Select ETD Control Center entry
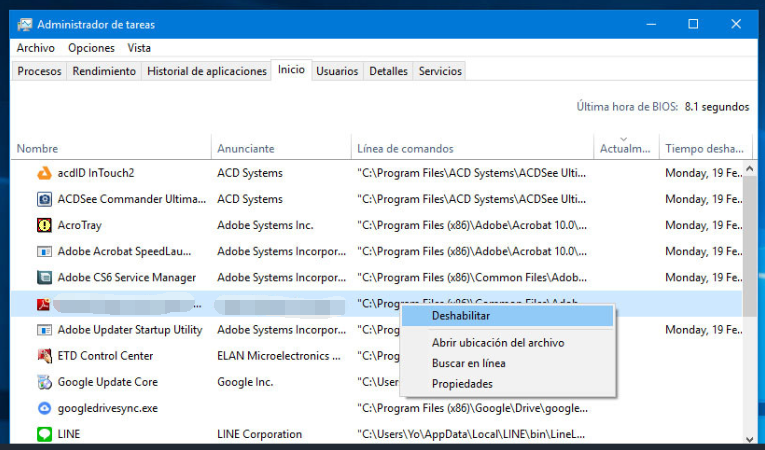 [x=105, y=356]
